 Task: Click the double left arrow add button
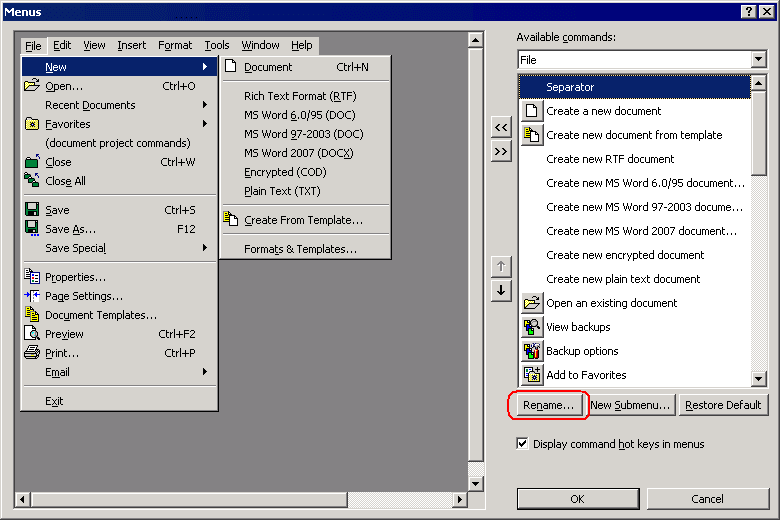click(x=501, y=127)
